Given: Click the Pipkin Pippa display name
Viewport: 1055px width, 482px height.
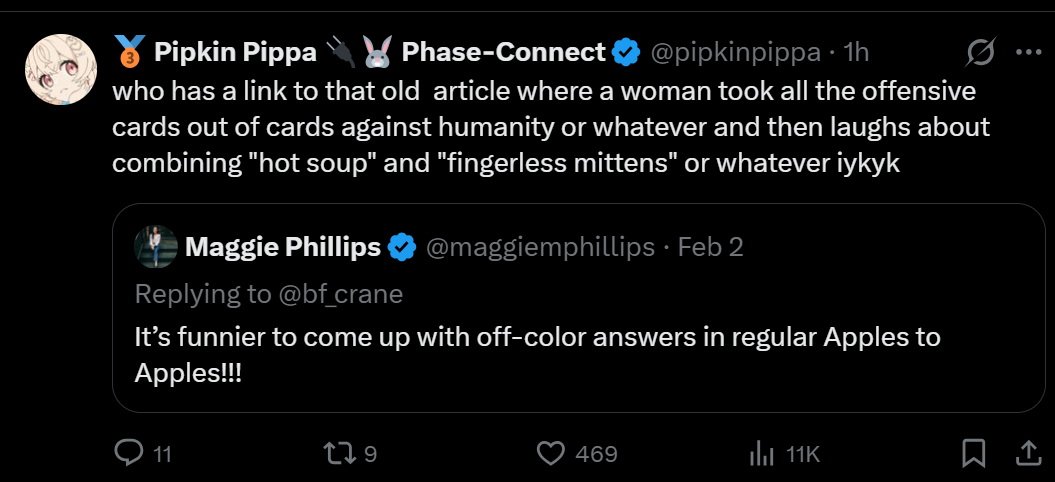Looking at the screenshot, I should pos(235,51).
